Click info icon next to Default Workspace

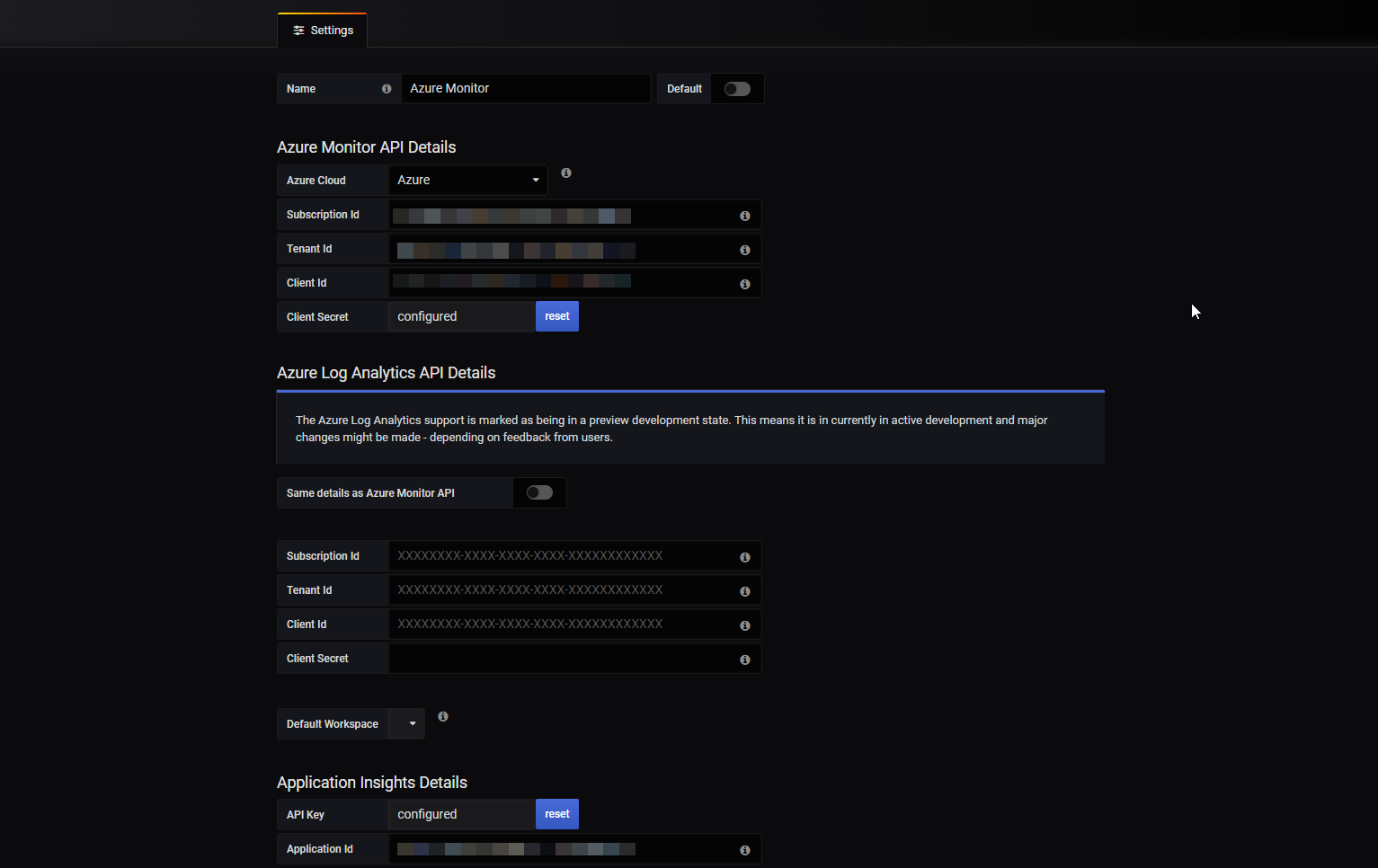(443, 716)
